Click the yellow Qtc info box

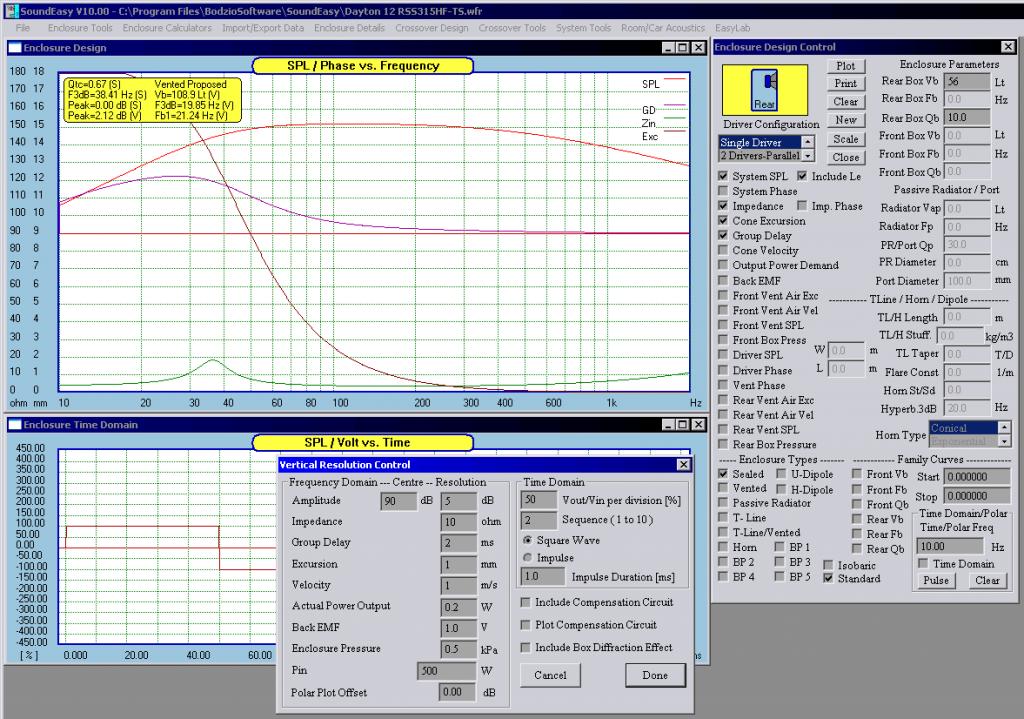point(153,100)
